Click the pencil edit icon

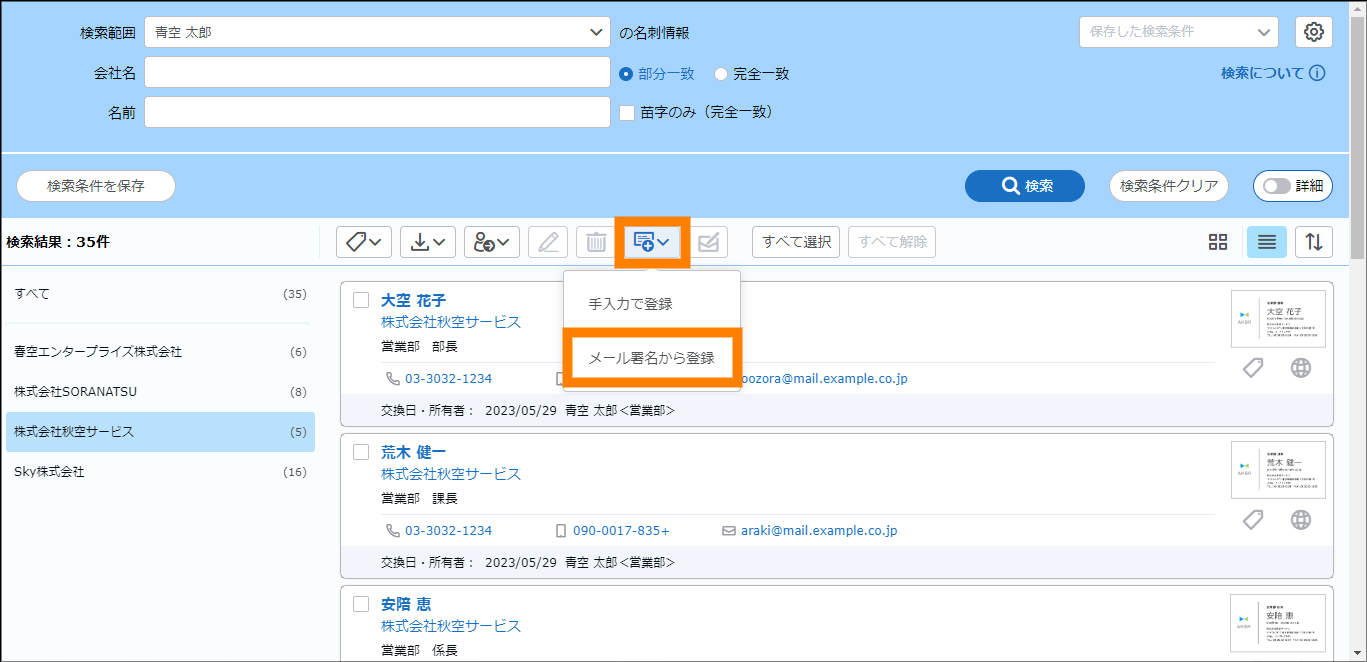(548, 242)
